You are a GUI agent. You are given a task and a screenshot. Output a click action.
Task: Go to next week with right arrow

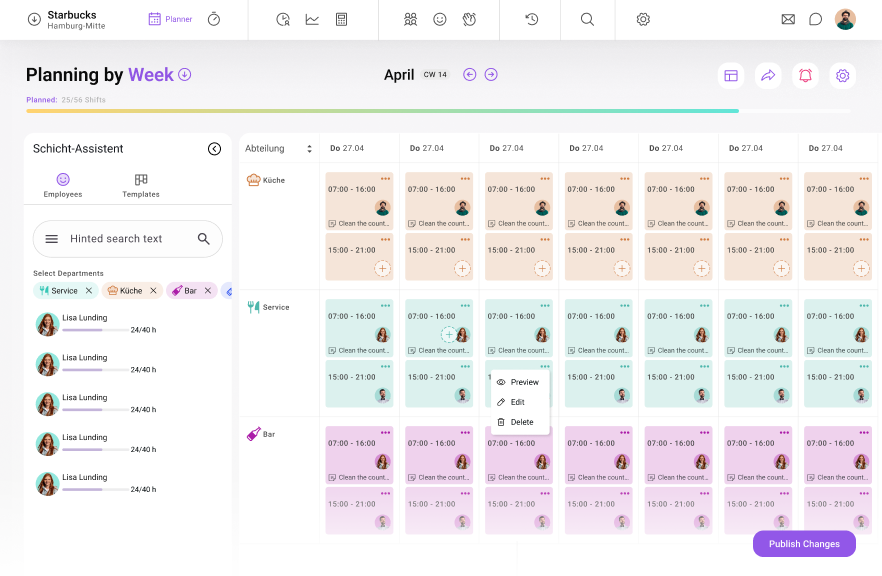pyautogui.click(x=491, y=75)
